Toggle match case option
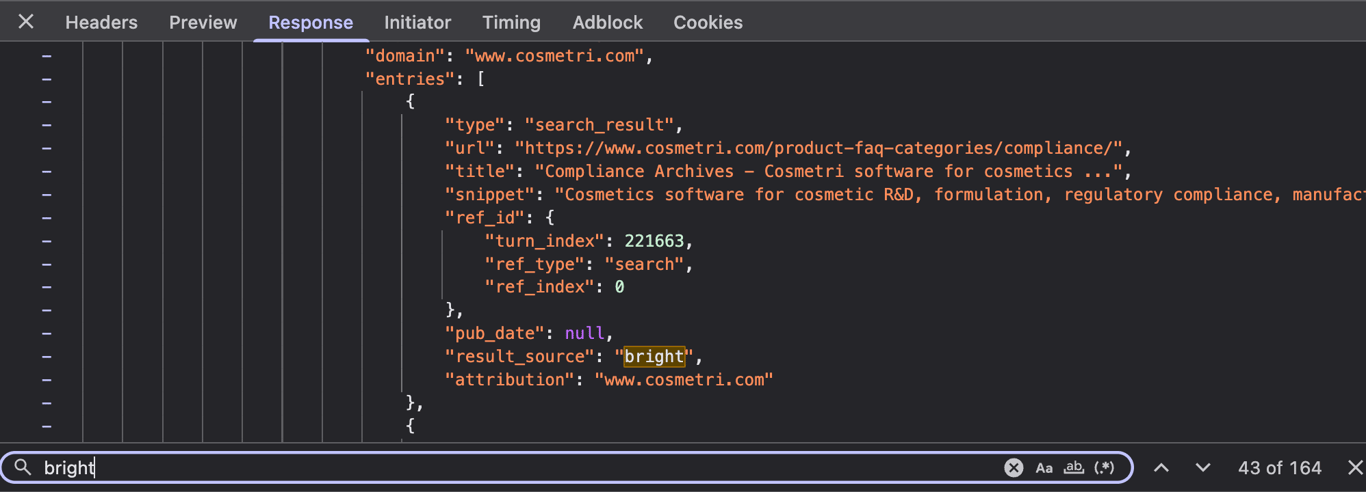This screenshot has height=492, width=1366. point(1044,467)
